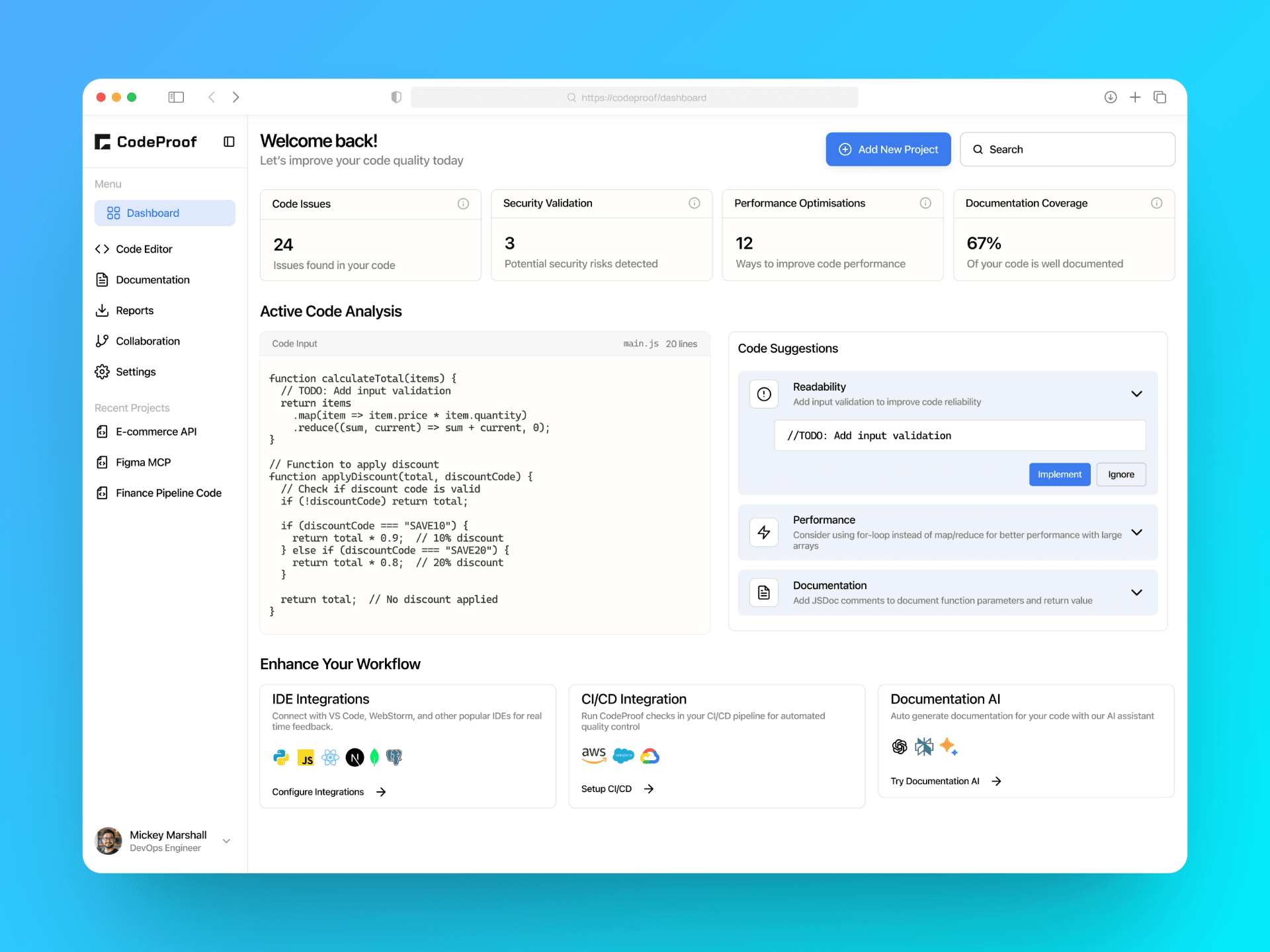Expand the Performance suggestion
Screen dimensions: 1270x952
point(1136,532)
